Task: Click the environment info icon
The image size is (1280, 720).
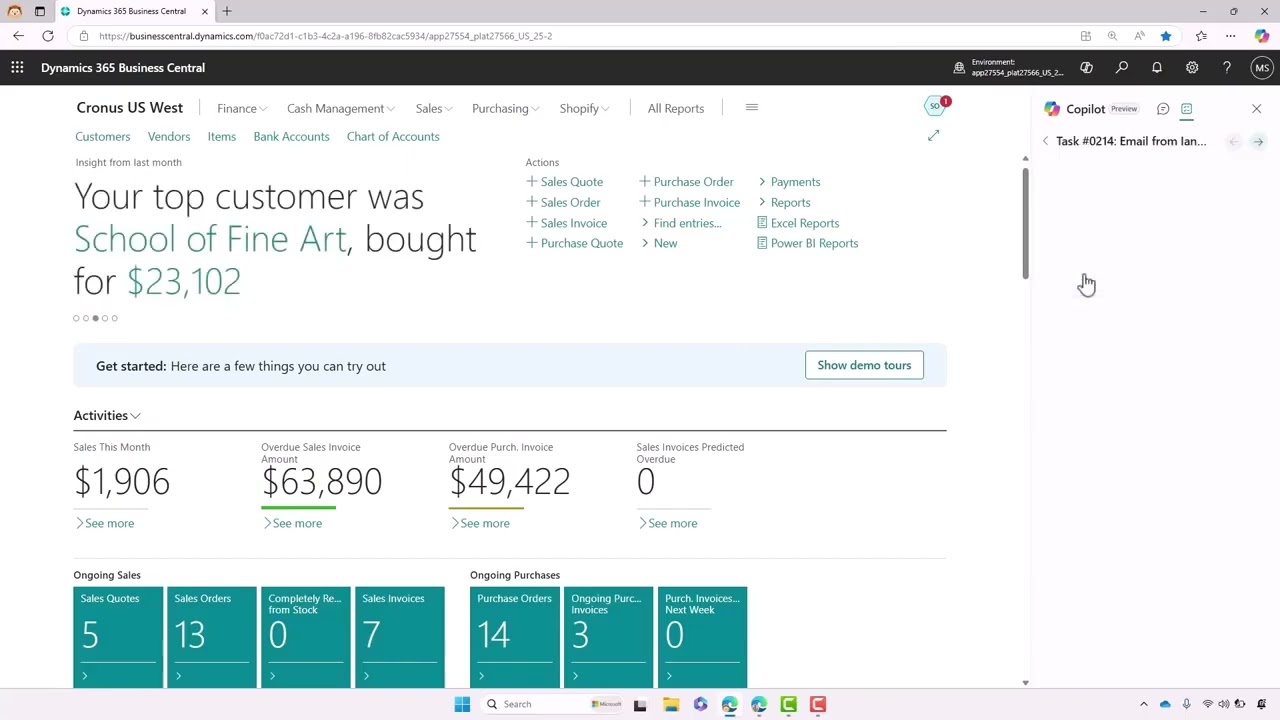Action: tap(959, 68)
